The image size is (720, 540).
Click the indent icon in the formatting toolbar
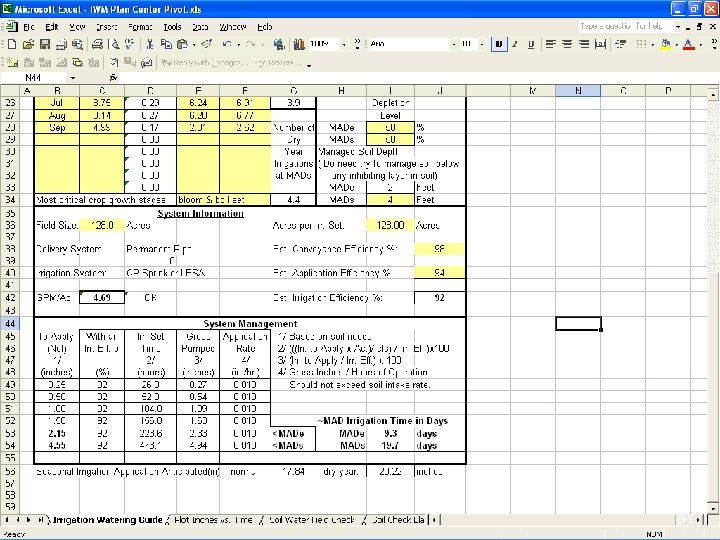pyautogui.click(x=621, y=44)
